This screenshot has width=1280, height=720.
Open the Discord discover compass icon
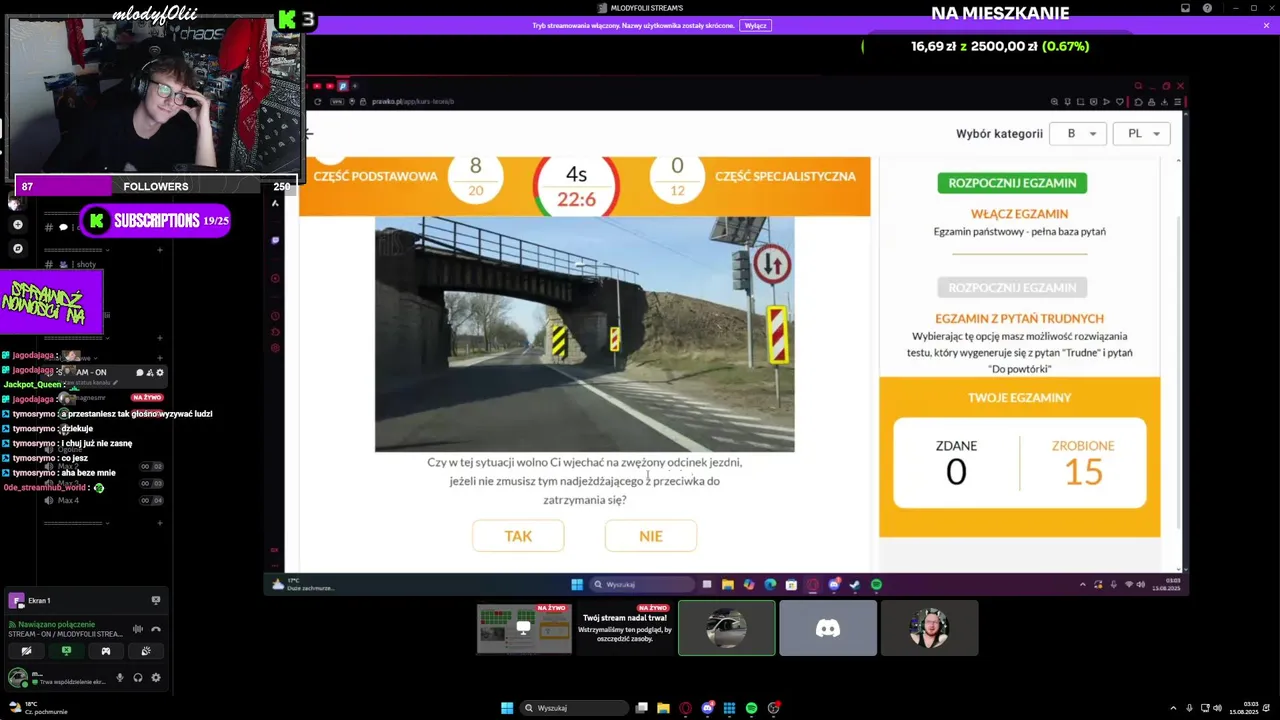(17, 248)
